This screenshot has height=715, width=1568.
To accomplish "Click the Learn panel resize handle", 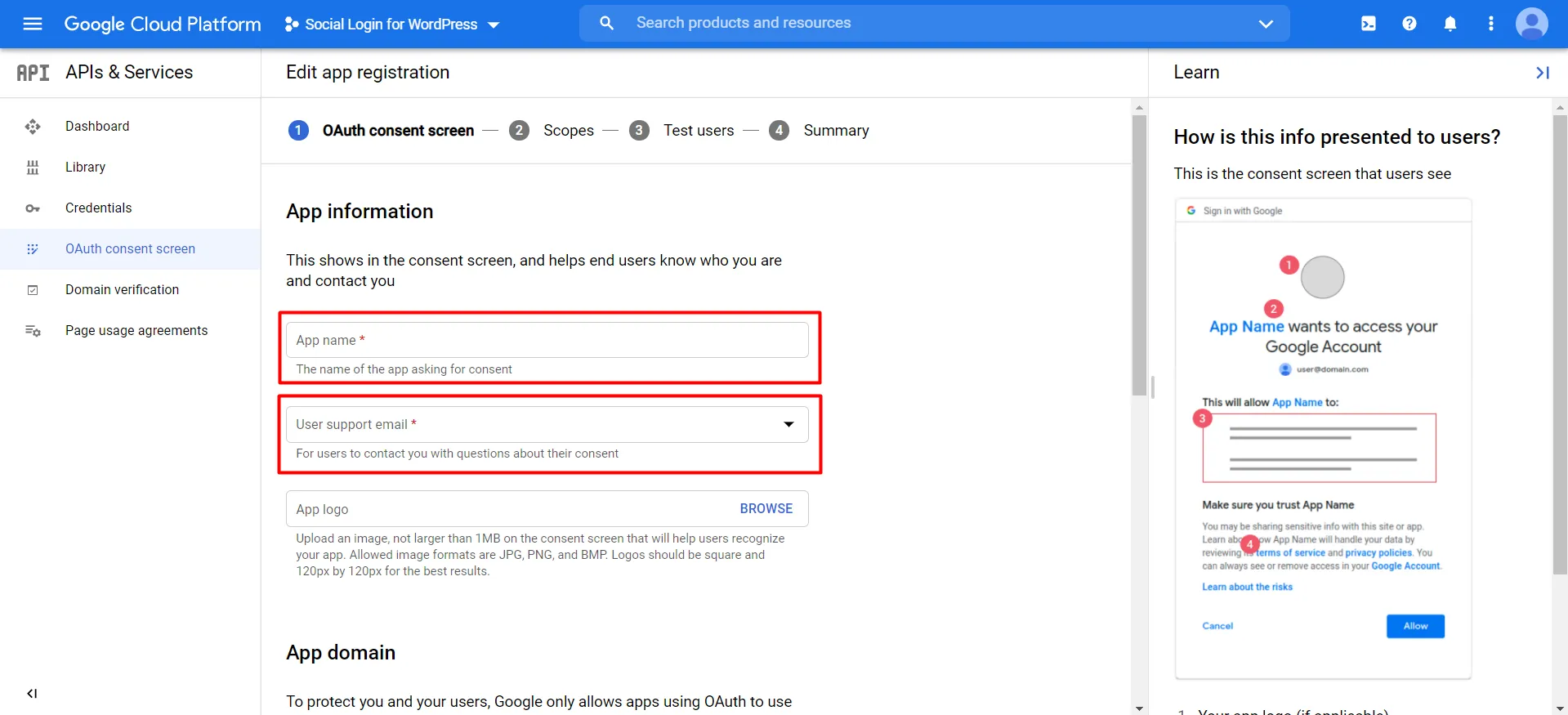I will tap(1152, 387).
